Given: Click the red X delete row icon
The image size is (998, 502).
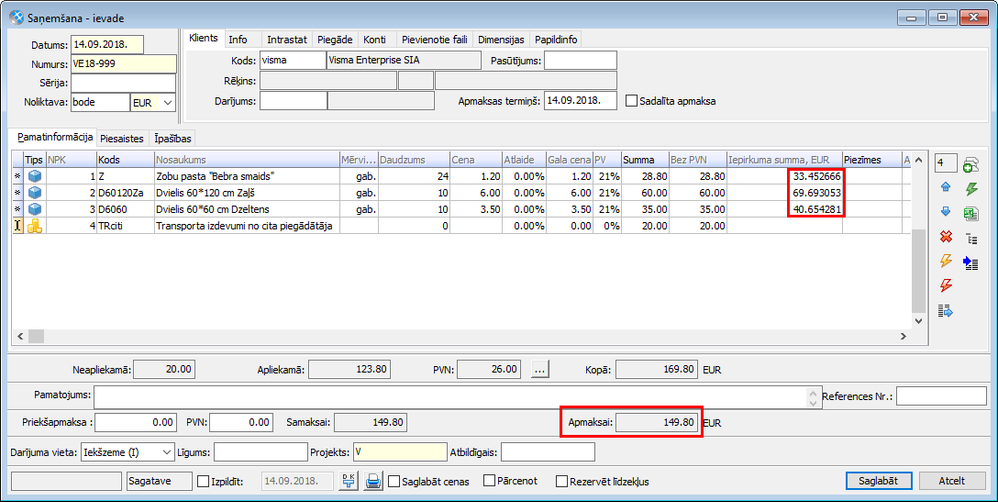Looking at the screenshot, I should click(x=946, y=237).
